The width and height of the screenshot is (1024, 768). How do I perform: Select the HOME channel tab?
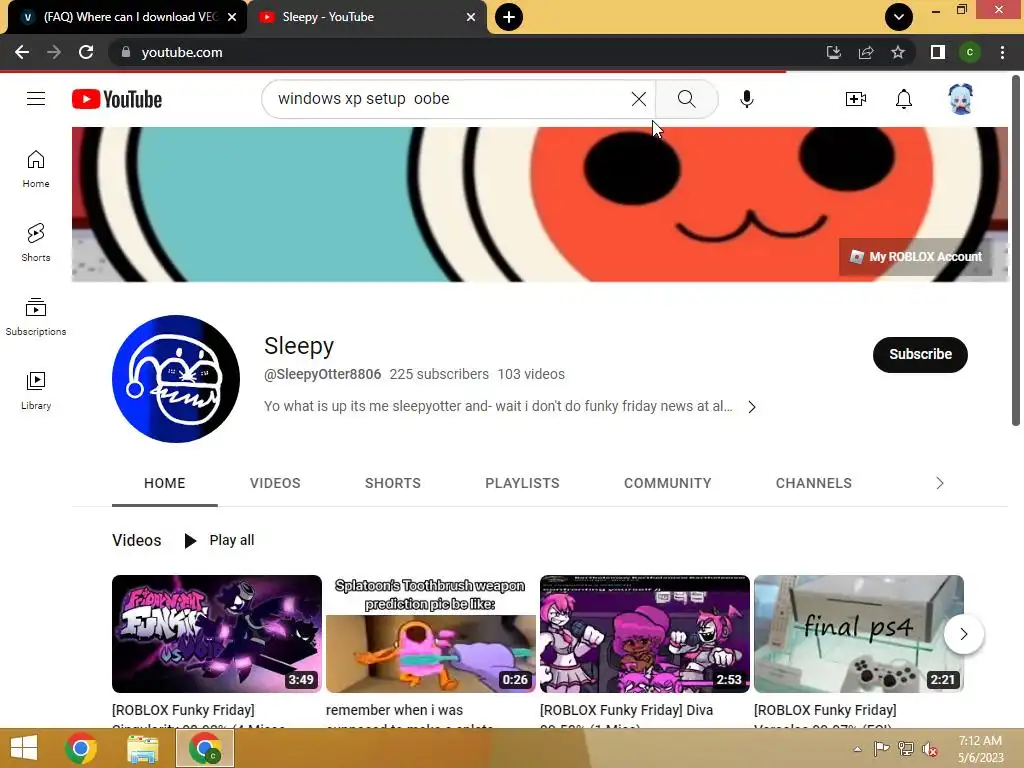tap(165, 483)
